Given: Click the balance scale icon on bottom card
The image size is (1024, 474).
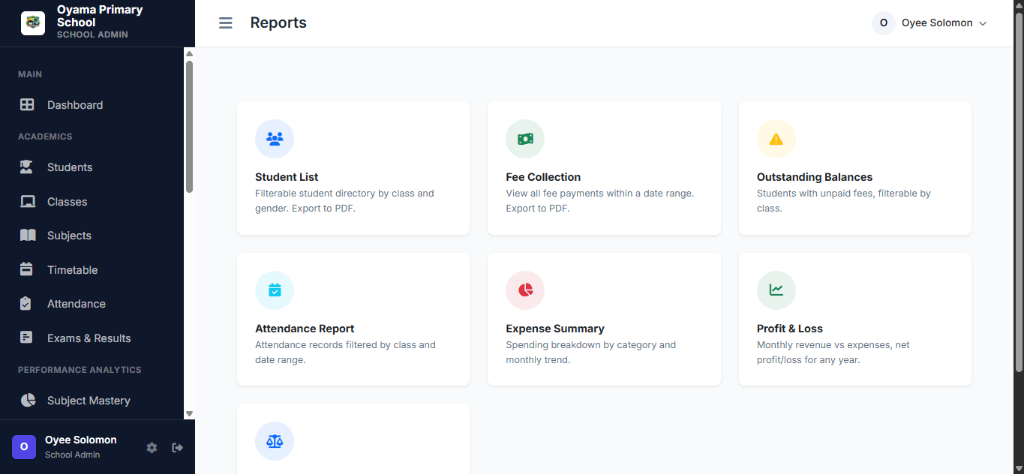Looking at the screenshot, I should [x=274, y=441].
